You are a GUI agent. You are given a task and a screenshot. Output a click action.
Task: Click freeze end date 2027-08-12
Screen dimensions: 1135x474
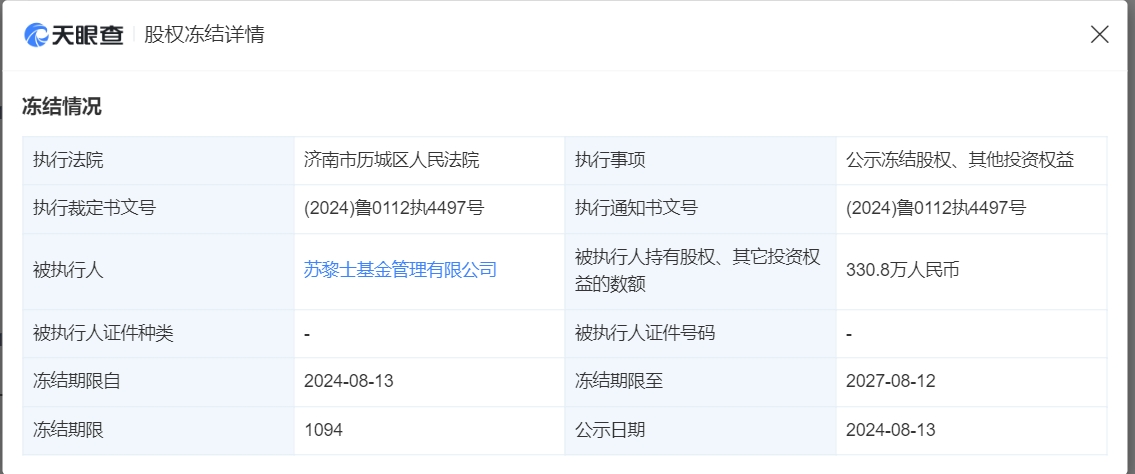[x=890, y=381]
